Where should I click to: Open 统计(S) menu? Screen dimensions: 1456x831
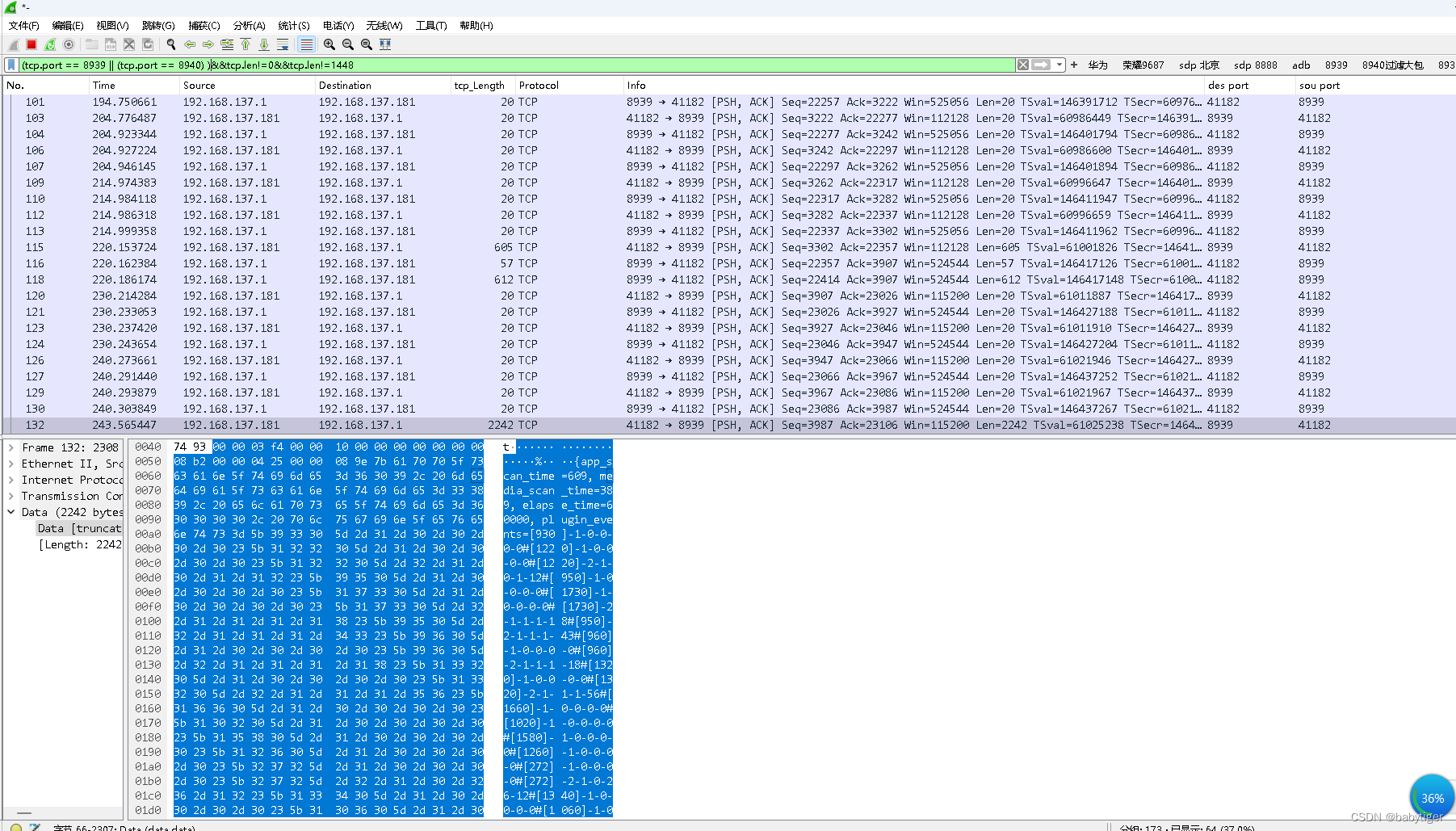point(294,26)
